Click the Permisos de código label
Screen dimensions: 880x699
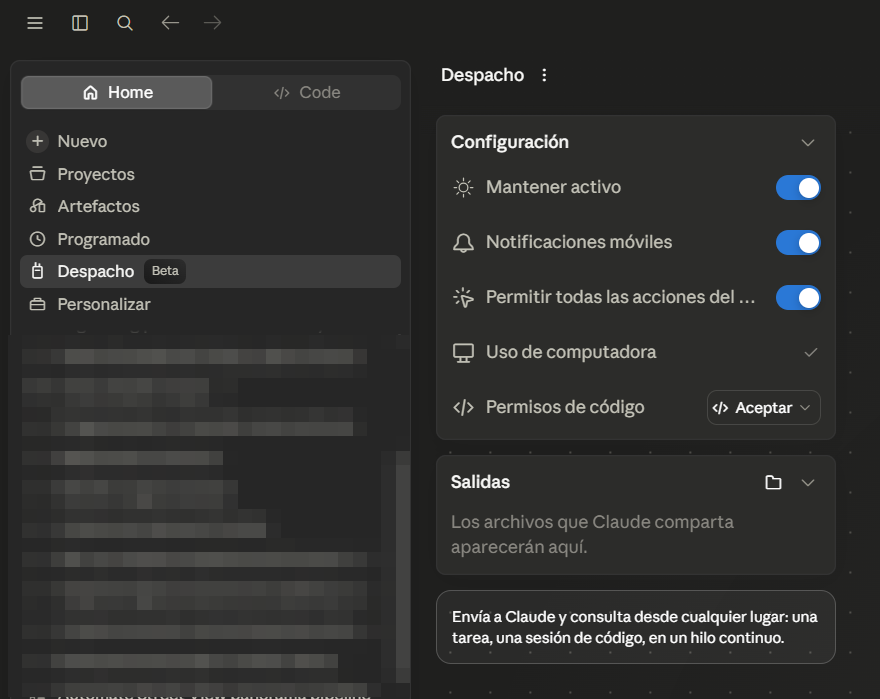pos(565,407)
